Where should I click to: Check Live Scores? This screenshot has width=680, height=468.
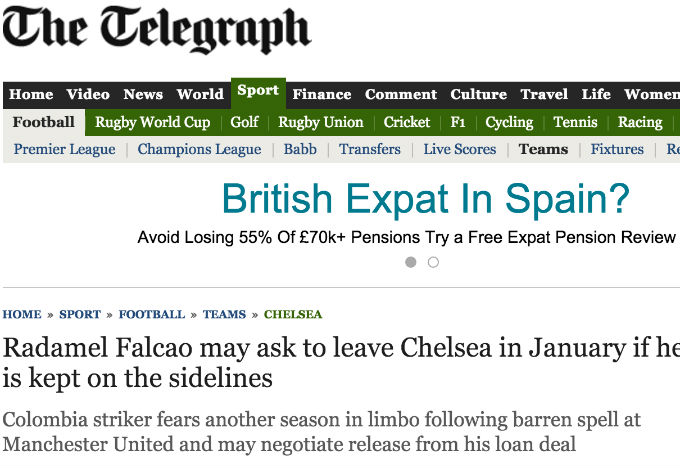click(459, 149)
